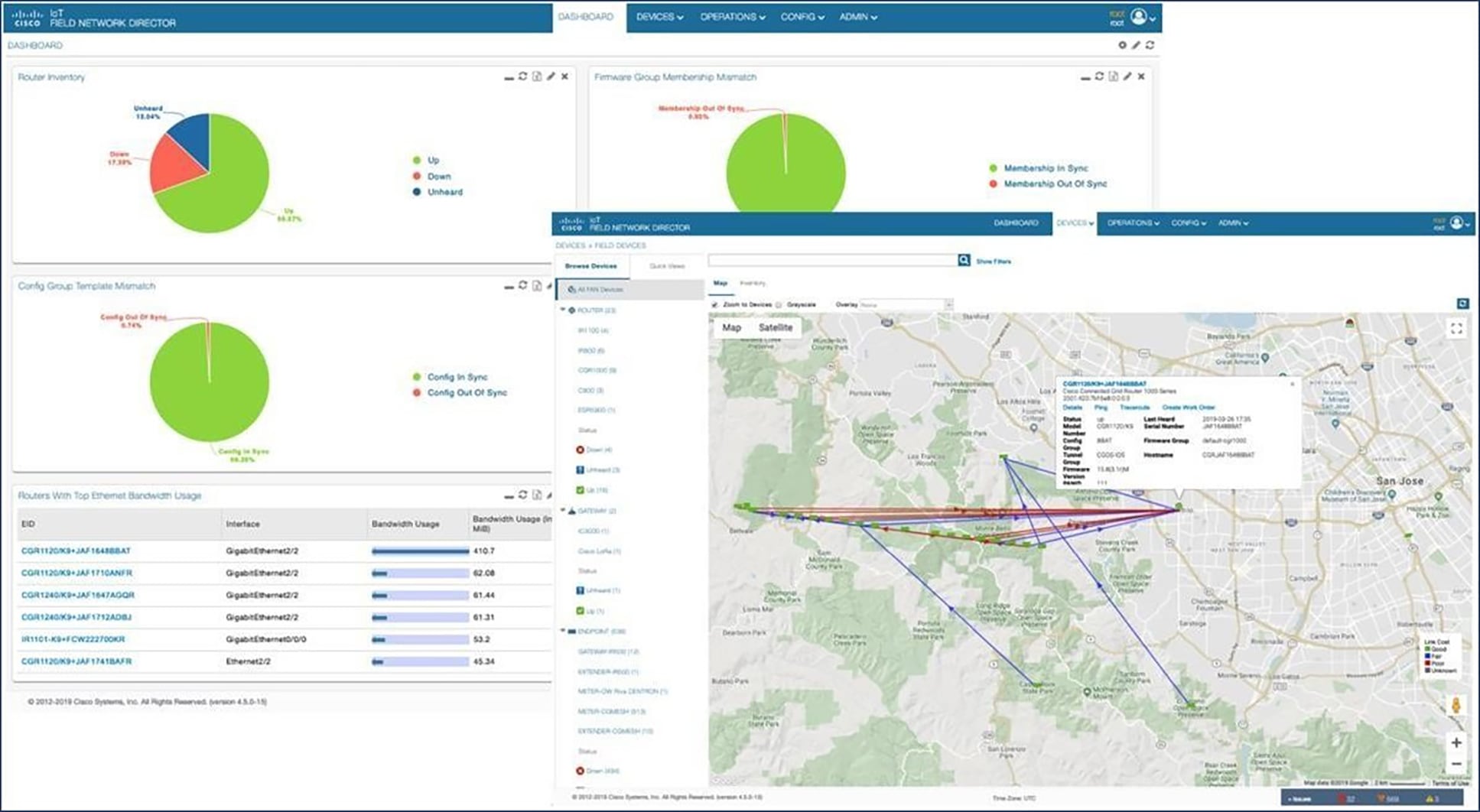This screenshot has height=812, width=1480.
Task: Click bandwidth bar for IR1101-K9+FCW222700KR
Action: pos(420,639)
